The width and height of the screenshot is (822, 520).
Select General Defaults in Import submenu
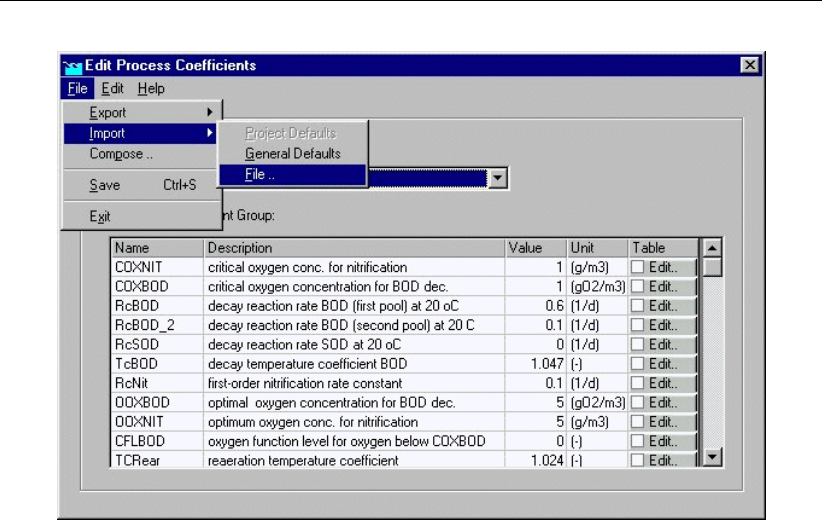click(x=292, y=154)
